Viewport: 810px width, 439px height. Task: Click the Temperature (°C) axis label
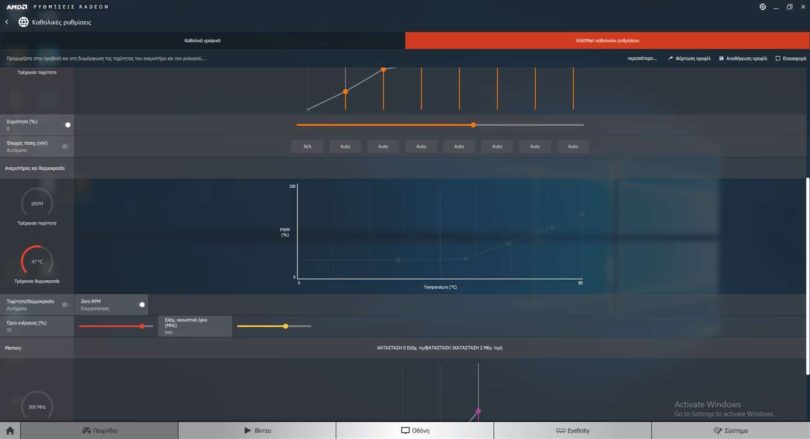pyautogui.click(x=440, y=287)
